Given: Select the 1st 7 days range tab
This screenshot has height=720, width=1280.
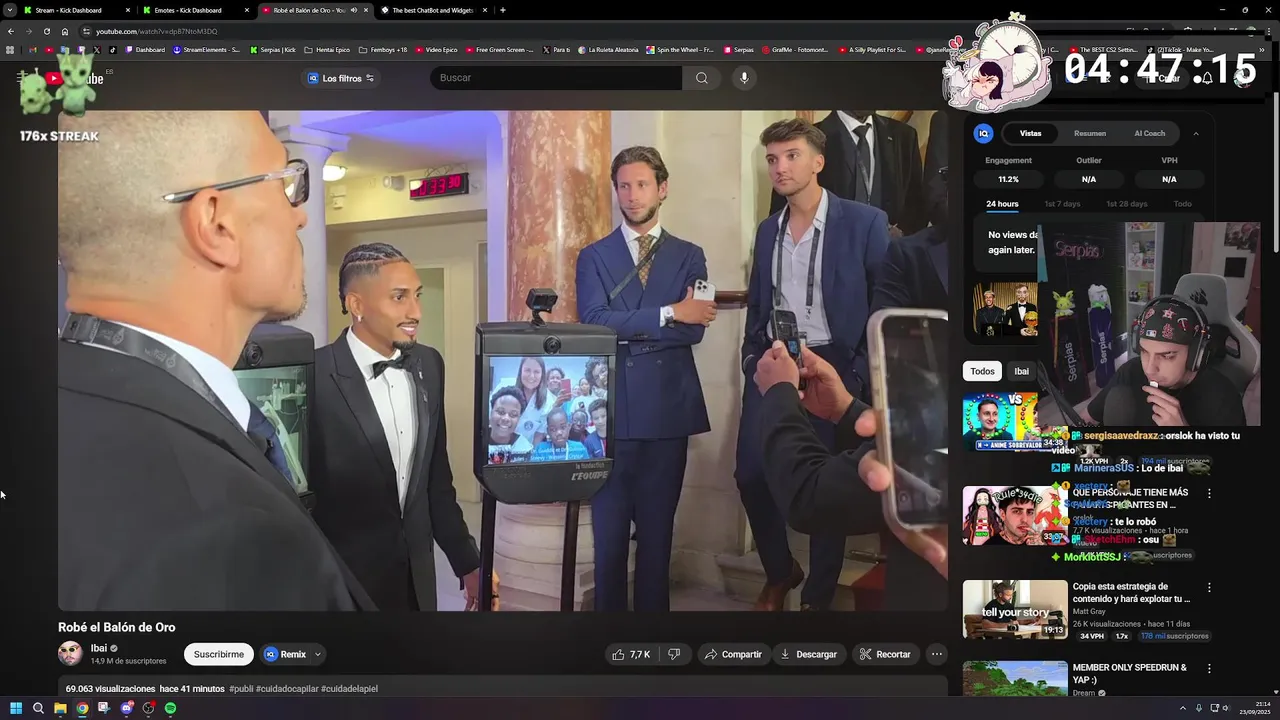Looking at the screenshot, I should tap(1062, 204).
